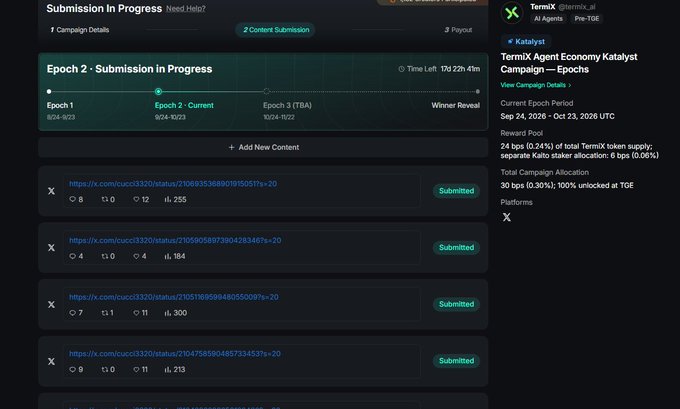Click the 'Epoch 1' label

[x=60, y=105]
